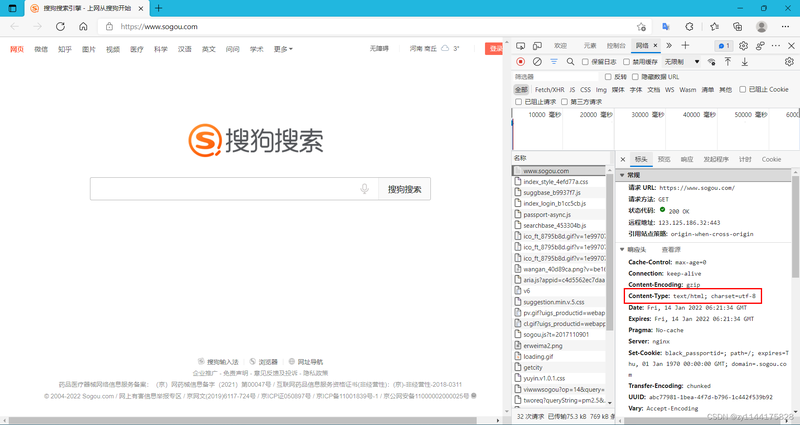800x425 pixels.
Task: Open network panel settings gear icon
Action: coord(789,62)
